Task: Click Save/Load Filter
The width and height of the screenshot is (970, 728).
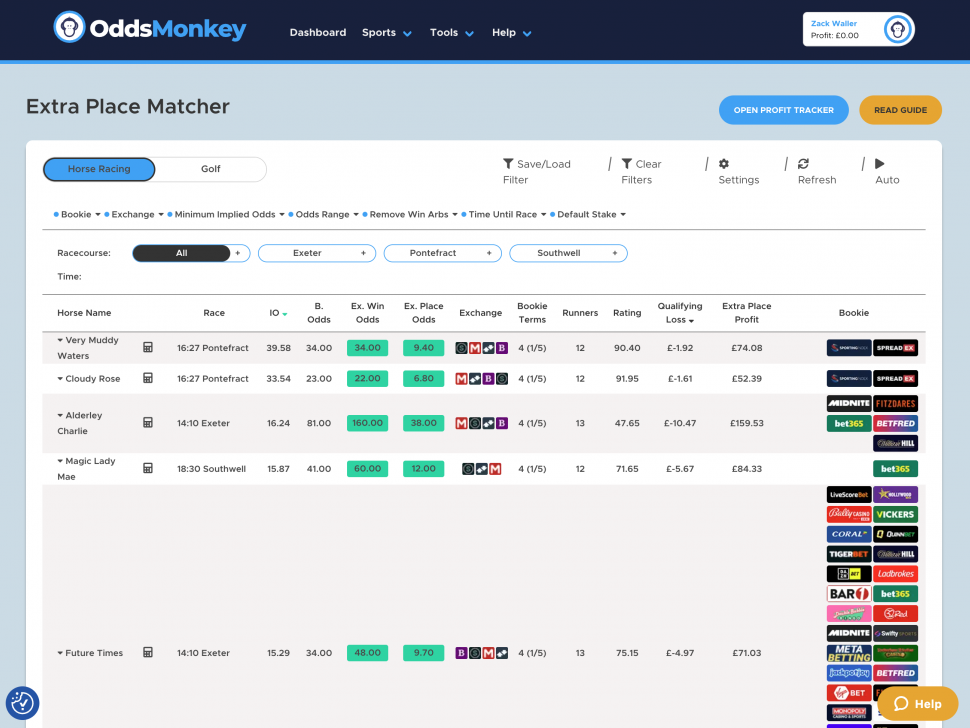Action: point(536,171)
